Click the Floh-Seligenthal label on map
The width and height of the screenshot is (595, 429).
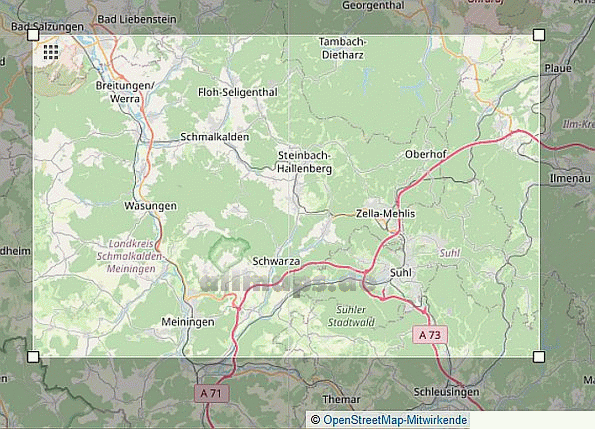238,92
